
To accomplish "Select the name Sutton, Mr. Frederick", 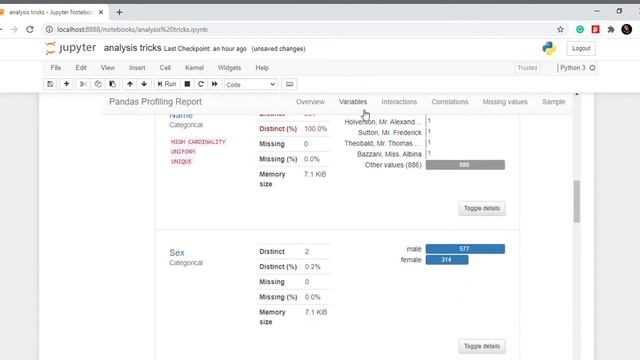I will pyautogui.click(x=389, y=133).
